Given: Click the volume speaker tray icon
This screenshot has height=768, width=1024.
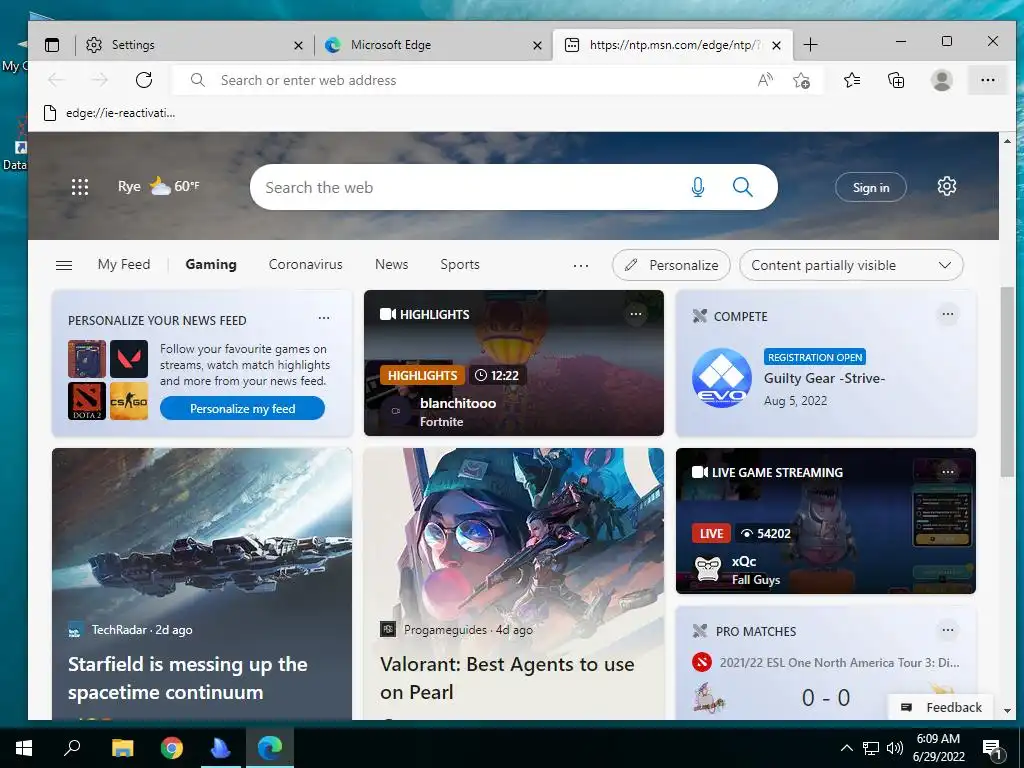Looking at the screenshot, I should pyautogui.click(x=895, y=748).
